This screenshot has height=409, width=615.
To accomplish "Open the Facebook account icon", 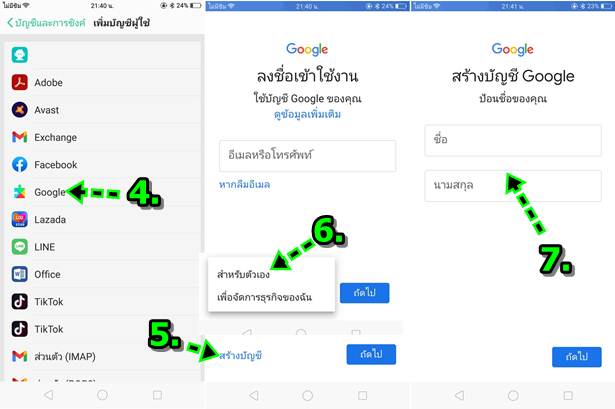I will (20, 165).
